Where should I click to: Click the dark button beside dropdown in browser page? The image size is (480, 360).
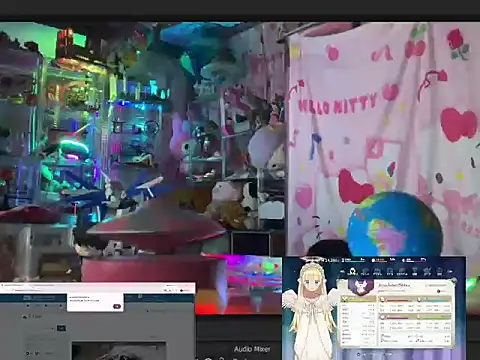[x=61, y=328]
